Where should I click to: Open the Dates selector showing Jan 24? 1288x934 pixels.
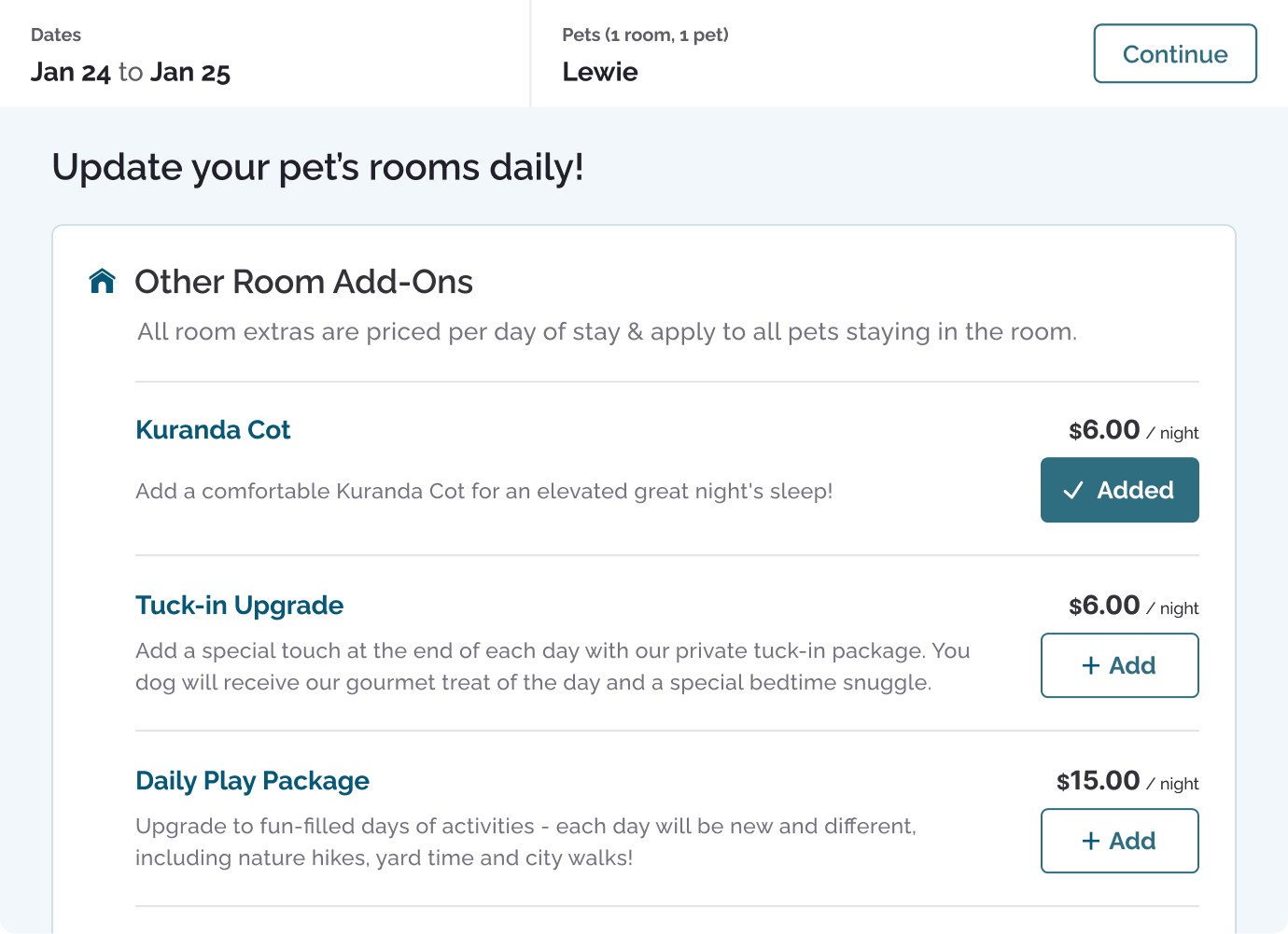pos(265,53)
